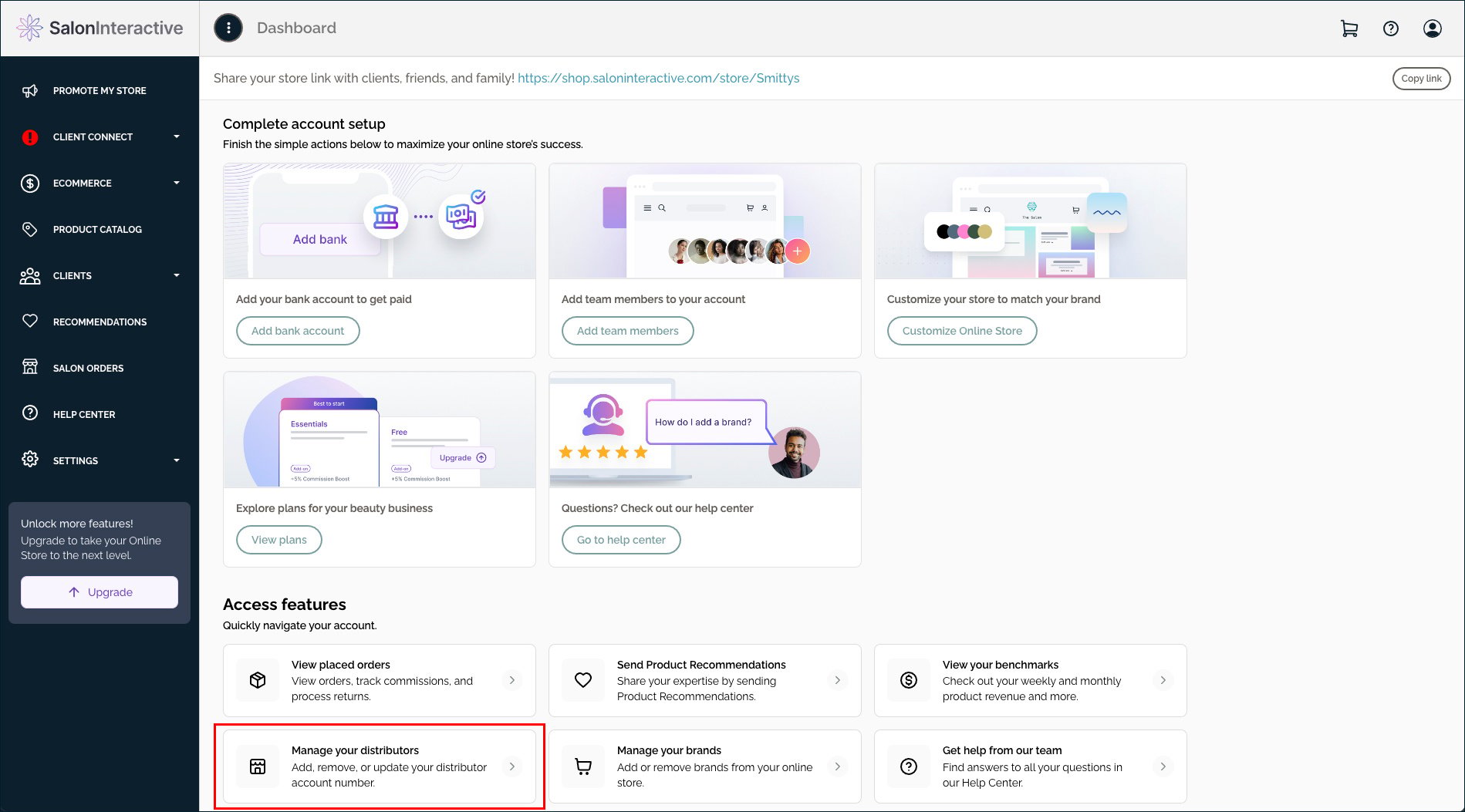Screen dimensions: 1465x812
Task: Click the store icon on Manage your distributors card
Action: point(258,767)
